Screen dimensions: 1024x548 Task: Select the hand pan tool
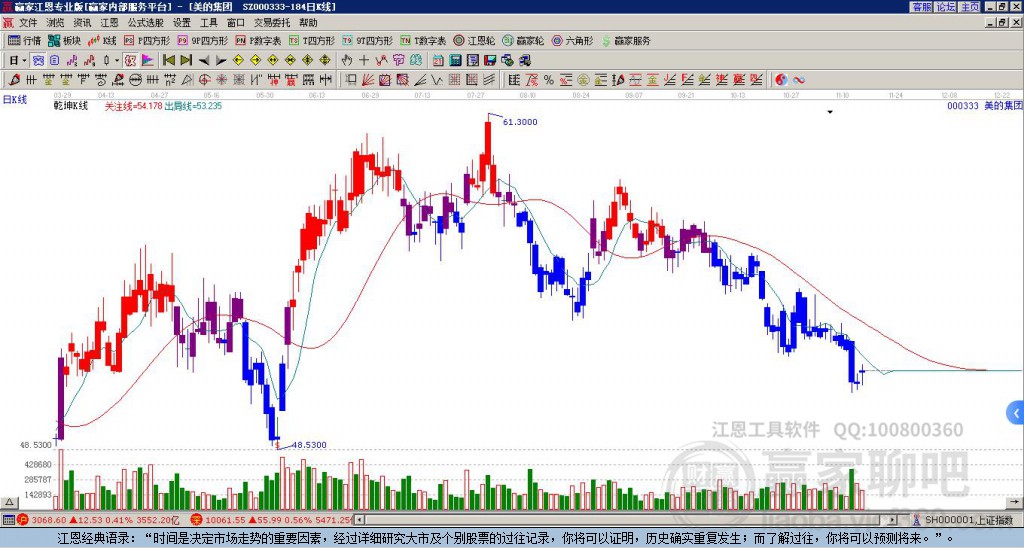(347, 60)
